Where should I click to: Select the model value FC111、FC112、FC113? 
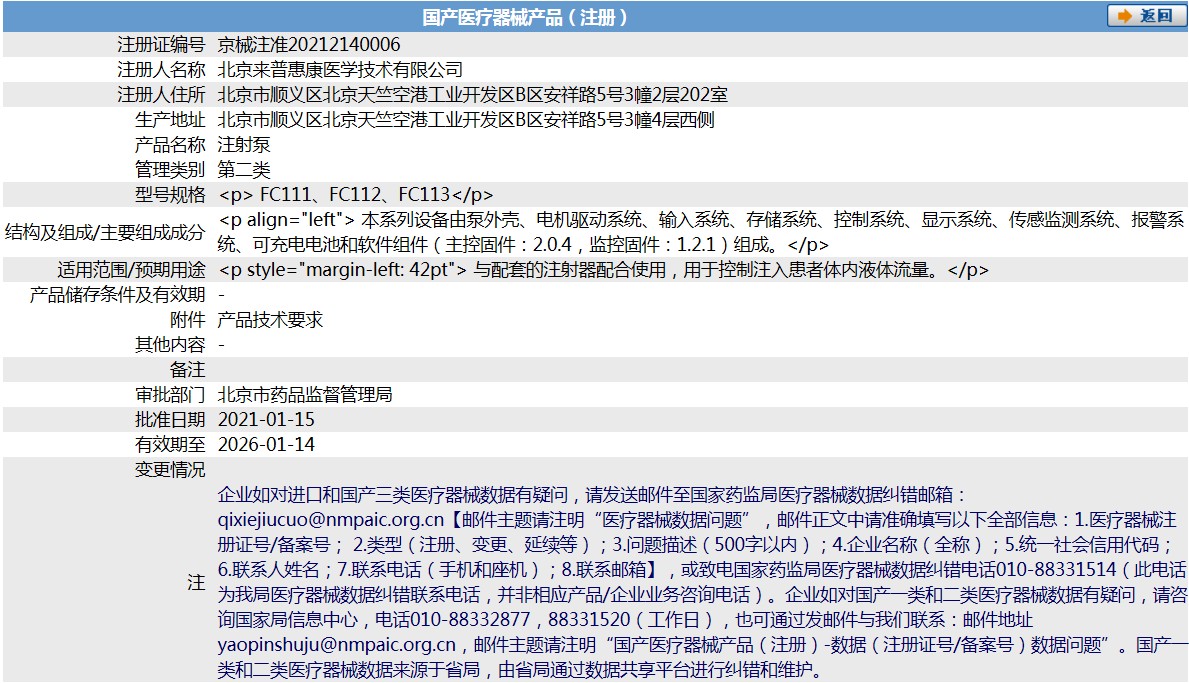355,195
